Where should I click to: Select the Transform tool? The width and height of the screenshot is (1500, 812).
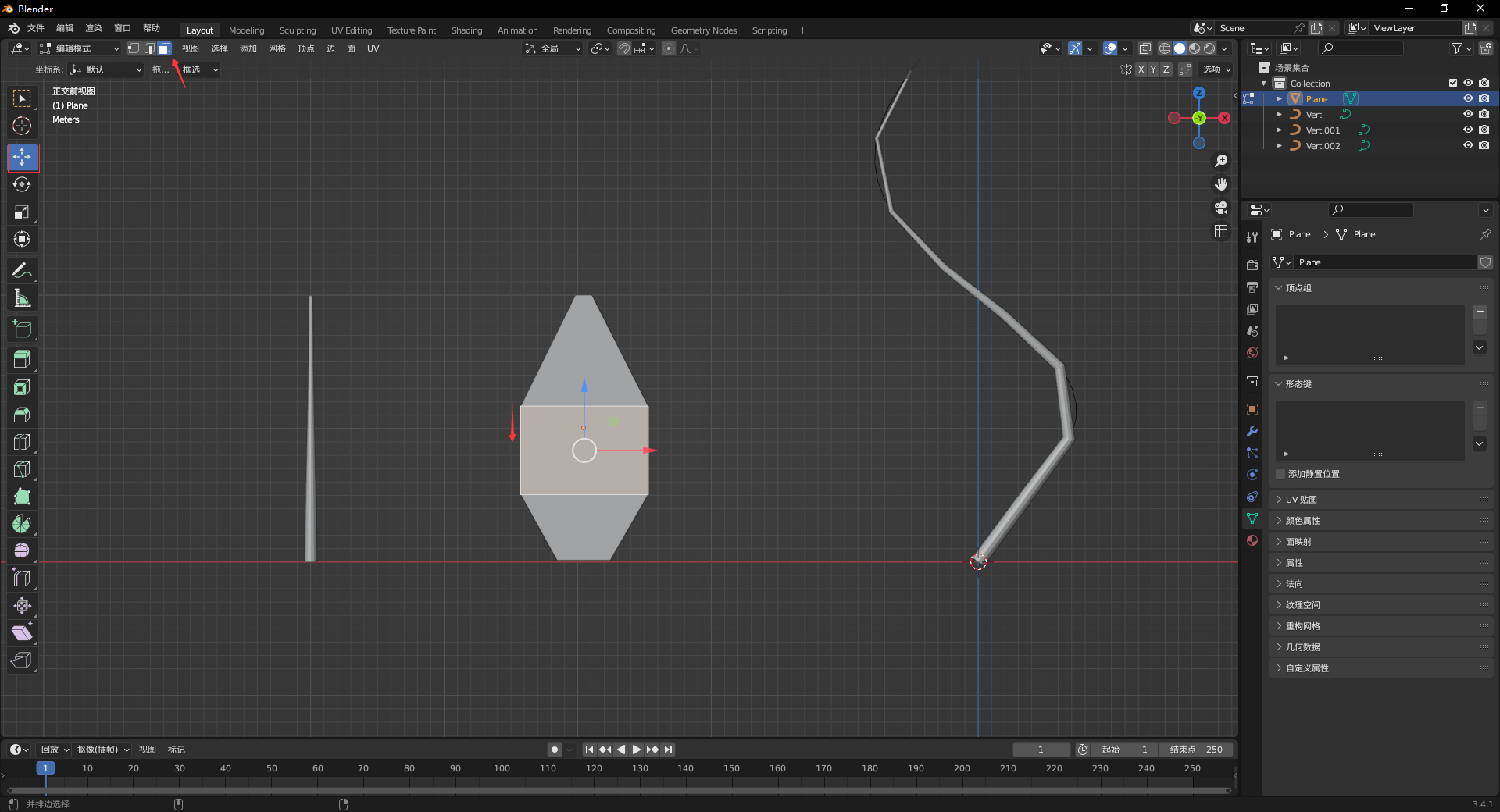pyautogui.click(x=22, y=239)
